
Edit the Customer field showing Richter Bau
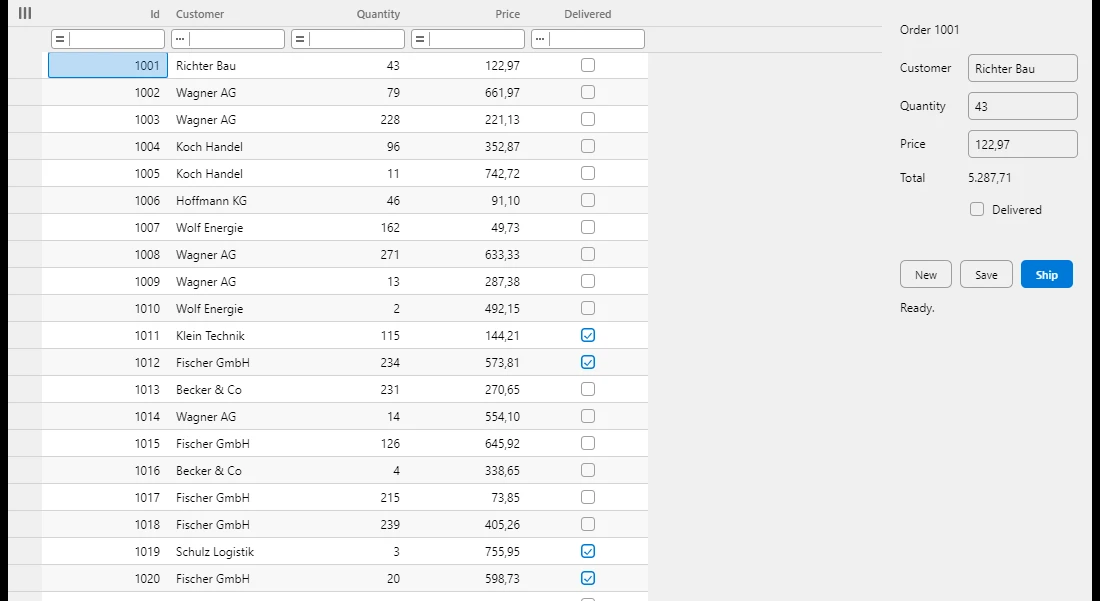click(x=1022, y=69)
